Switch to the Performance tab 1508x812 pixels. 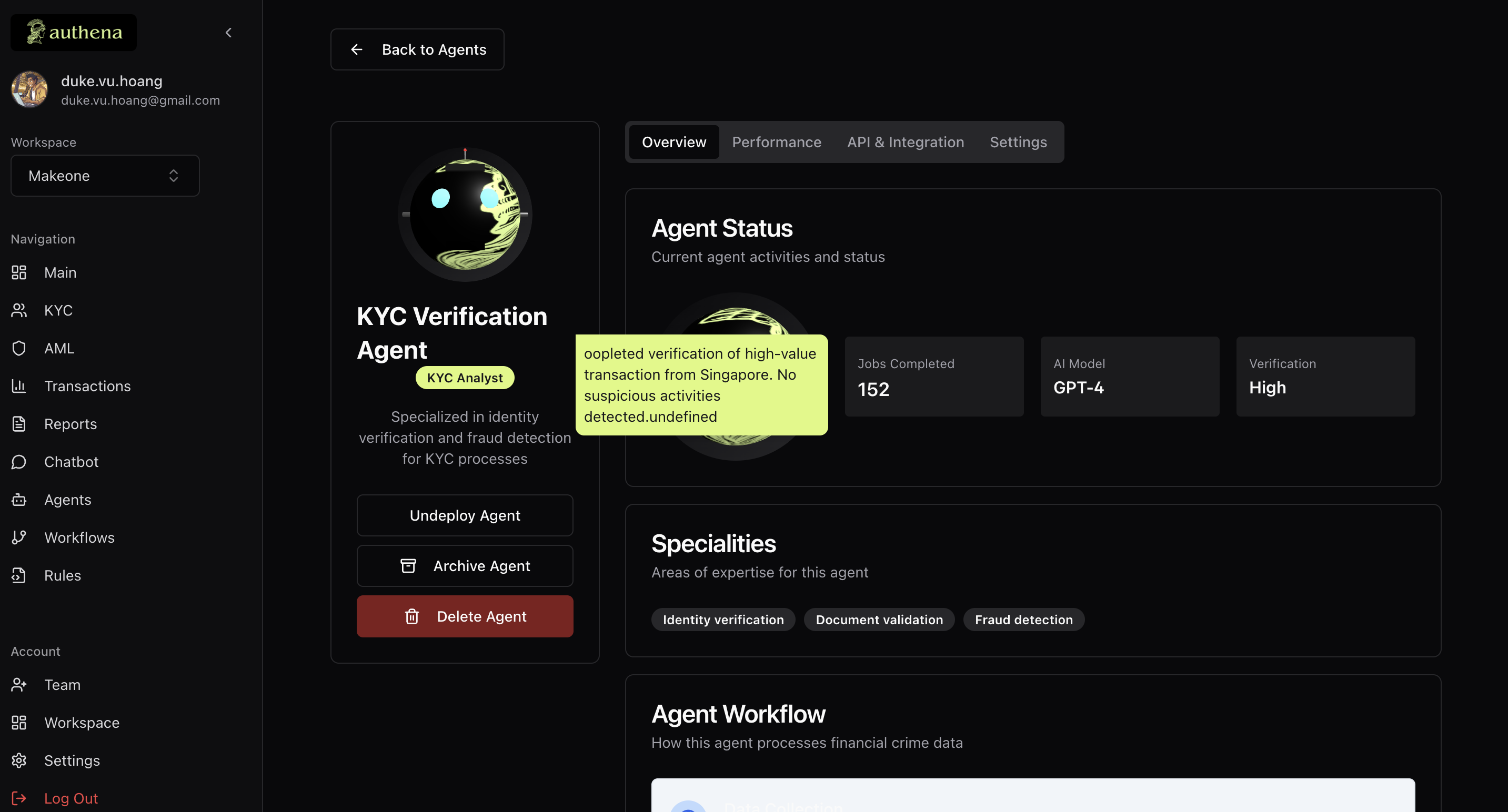(776, 142)
